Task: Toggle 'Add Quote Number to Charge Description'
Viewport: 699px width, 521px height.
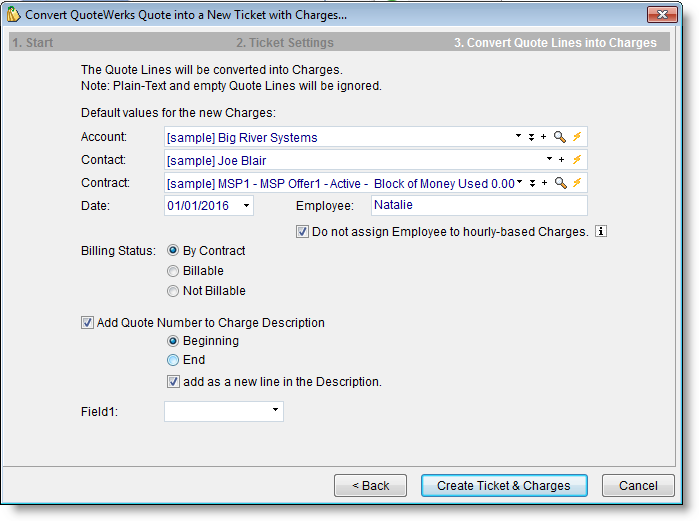Action: [x=87, y=323]
